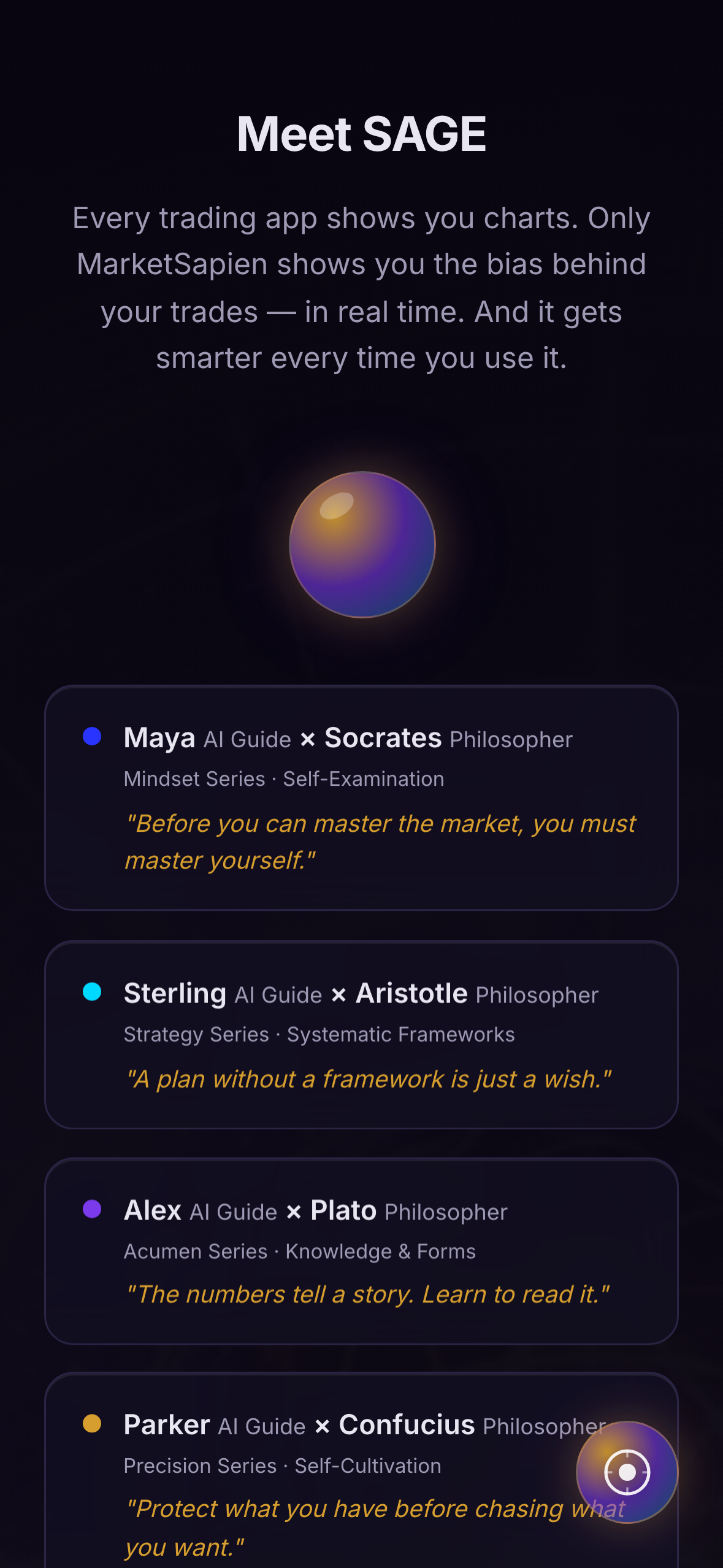Screen dimensions: 723x1568
Task: Click the gold dot beside Parker
Action: tap(92, 1423)
